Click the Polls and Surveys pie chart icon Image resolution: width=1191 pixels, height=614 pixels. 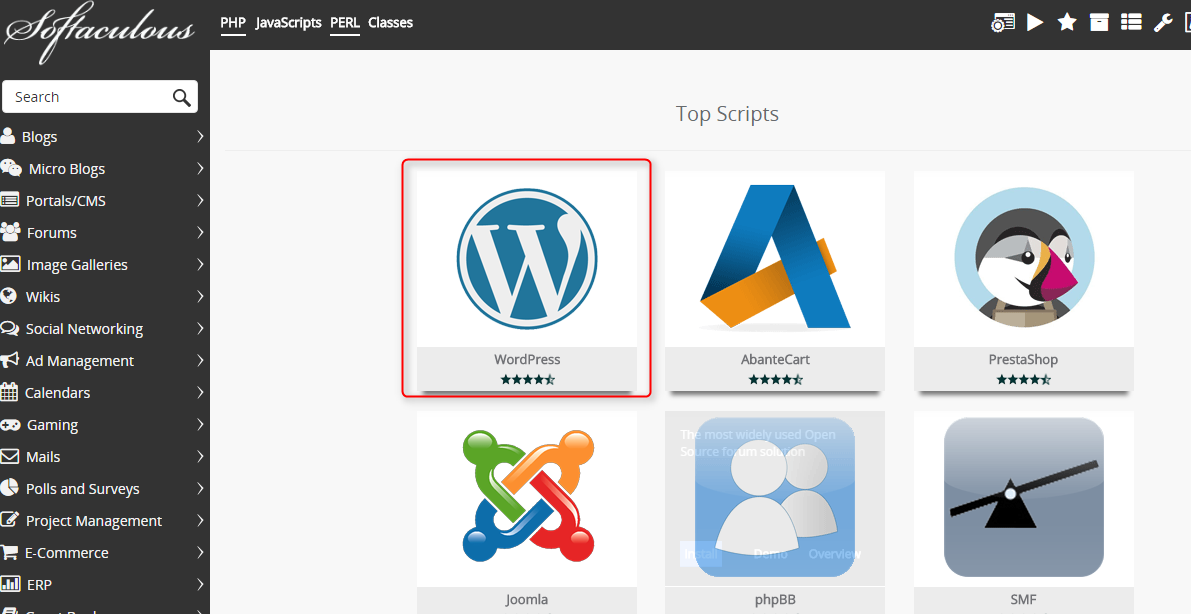[x=10, y=488]
